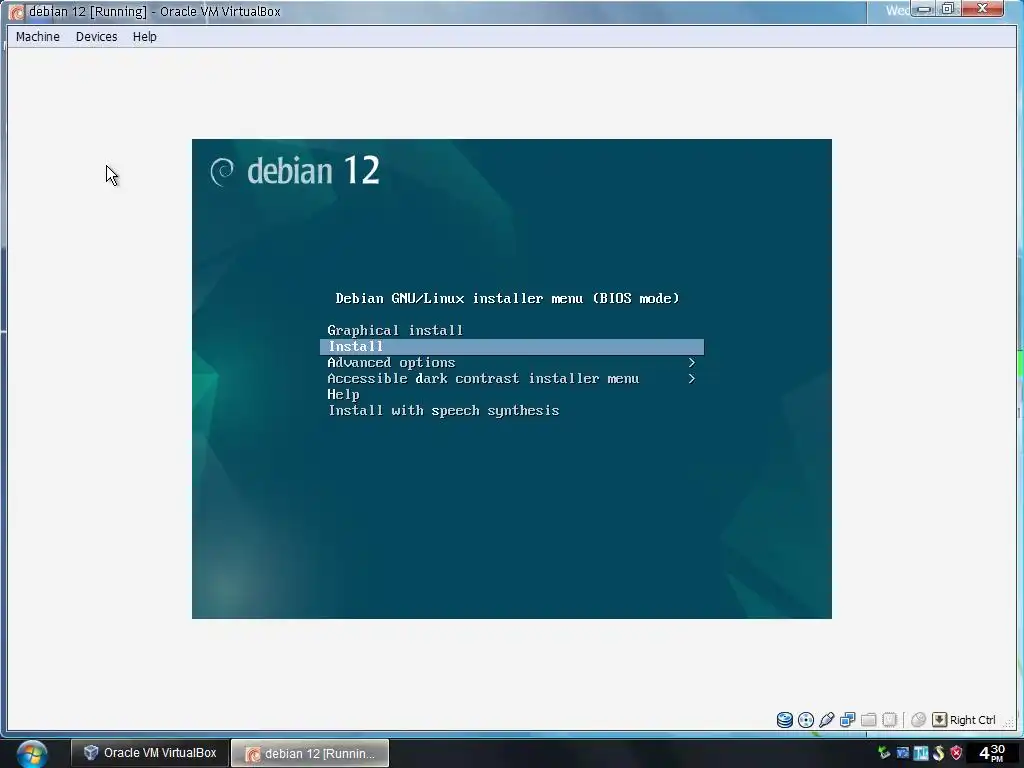Click the red shield security tray icon
The height and width of the screenshot is (768, 1024).
(x=956, y=753)
